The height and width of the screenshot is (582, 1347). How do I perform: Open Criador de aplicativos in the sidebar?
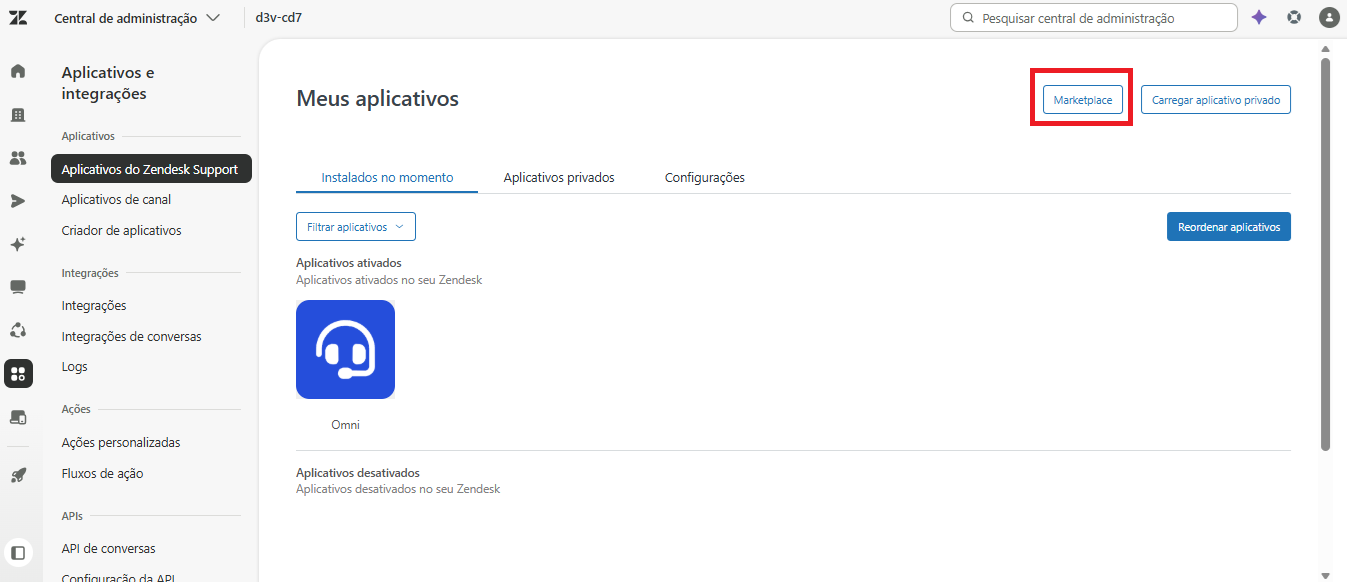point(121,230)
